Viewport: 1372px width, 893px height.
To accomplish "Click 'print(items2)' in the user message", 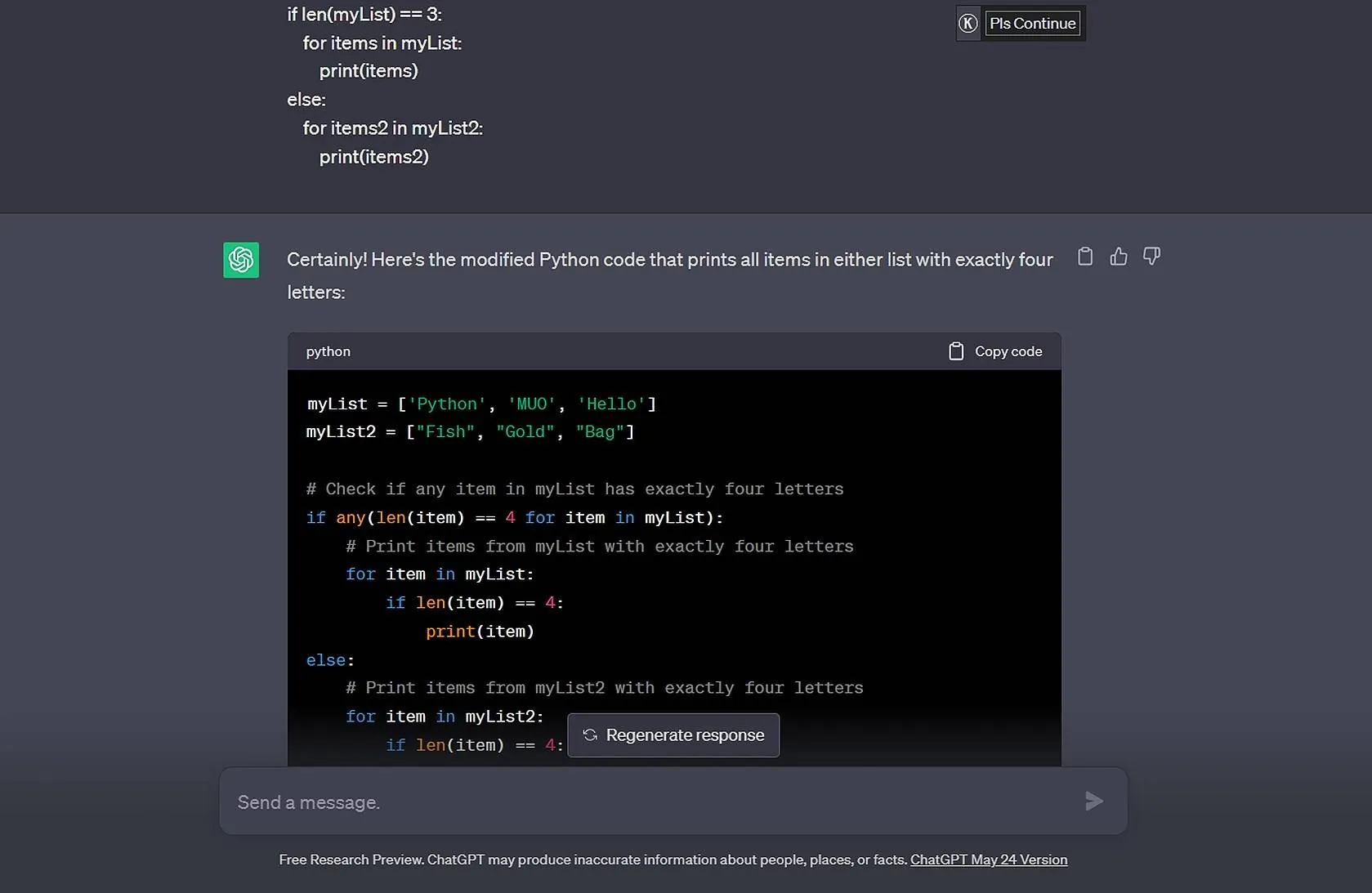I will pos(373,157).
